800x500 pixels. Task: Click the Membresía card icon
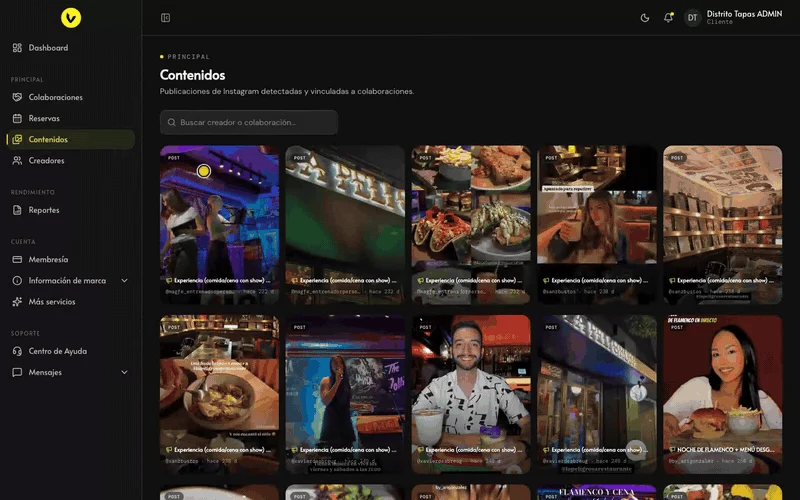pyautogui.click(x=17, y=259)
